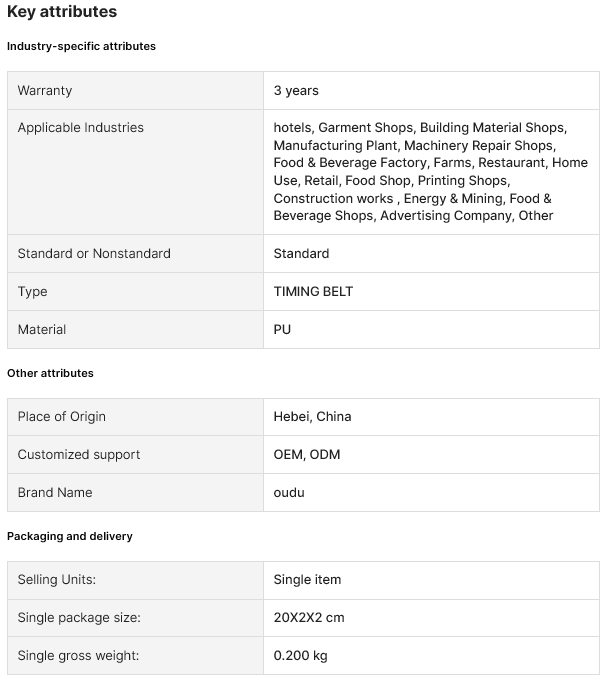Select the Single item value
This screenshot has width=606, height=680.
point(307,579)
